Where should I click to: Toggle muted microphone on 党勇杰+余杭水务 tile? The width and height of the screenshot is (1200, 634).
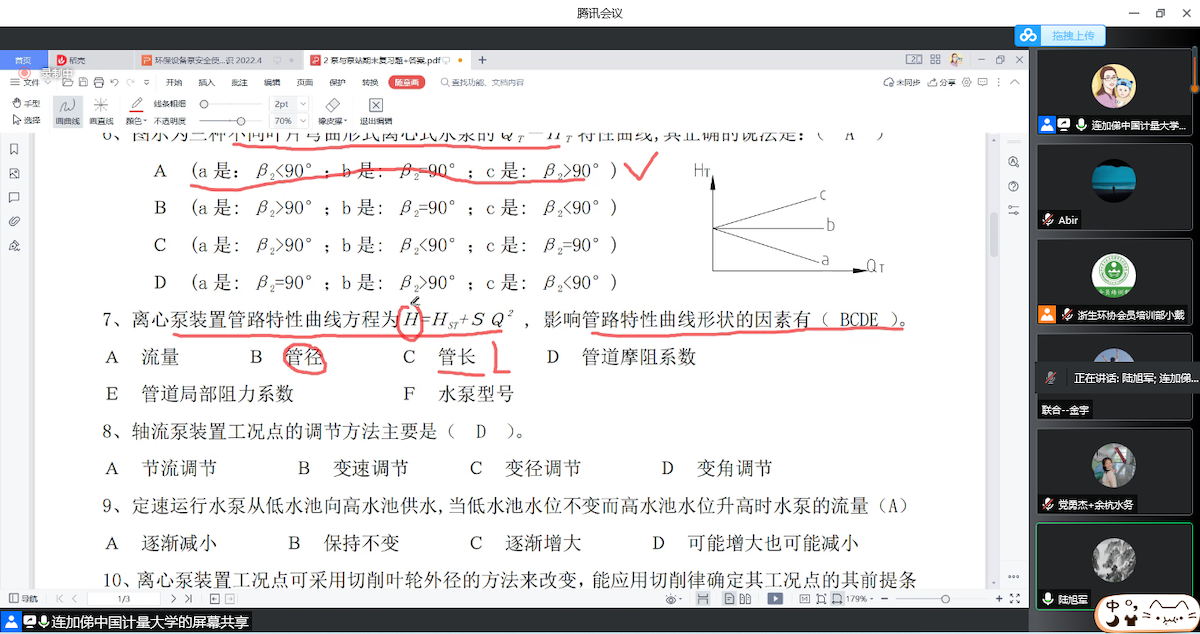pos(1048,505)
